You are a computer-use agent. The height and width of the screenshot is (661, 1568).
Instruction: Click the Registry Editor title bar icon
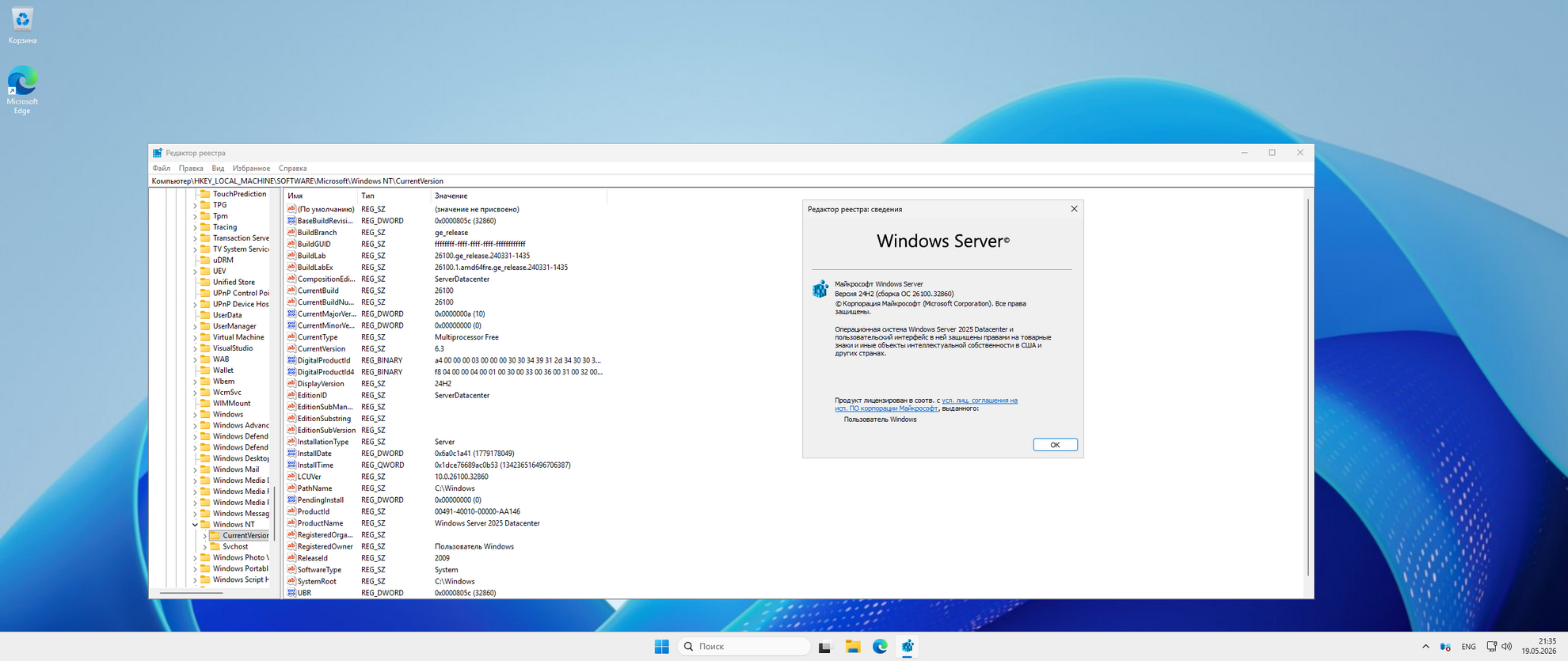(x=158, y=153)
